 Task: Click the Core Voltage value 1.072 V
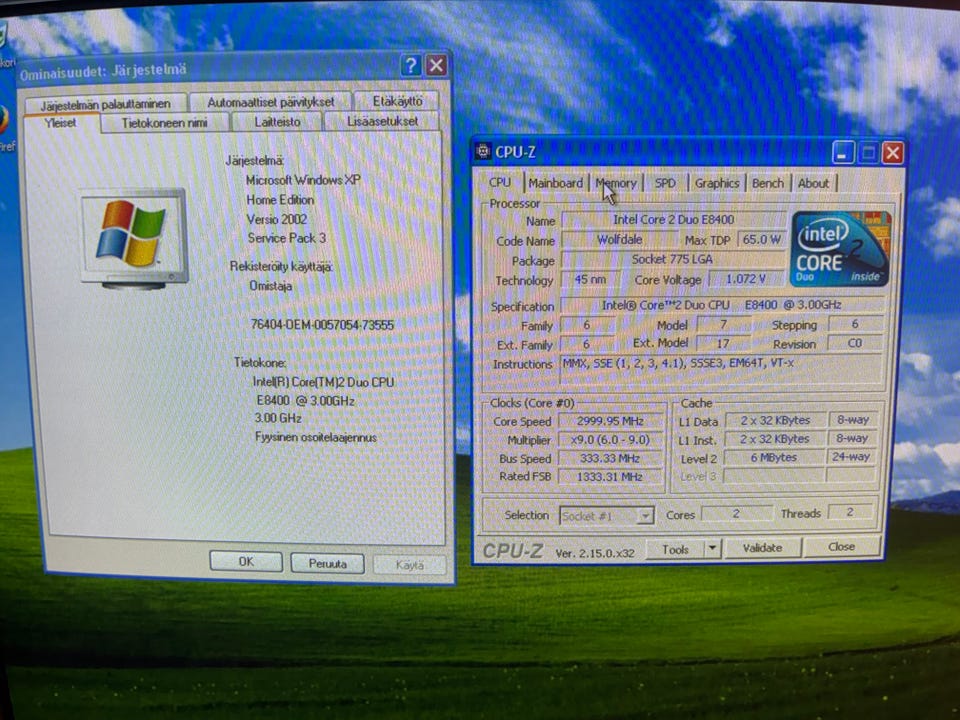[x=746, y=279]
